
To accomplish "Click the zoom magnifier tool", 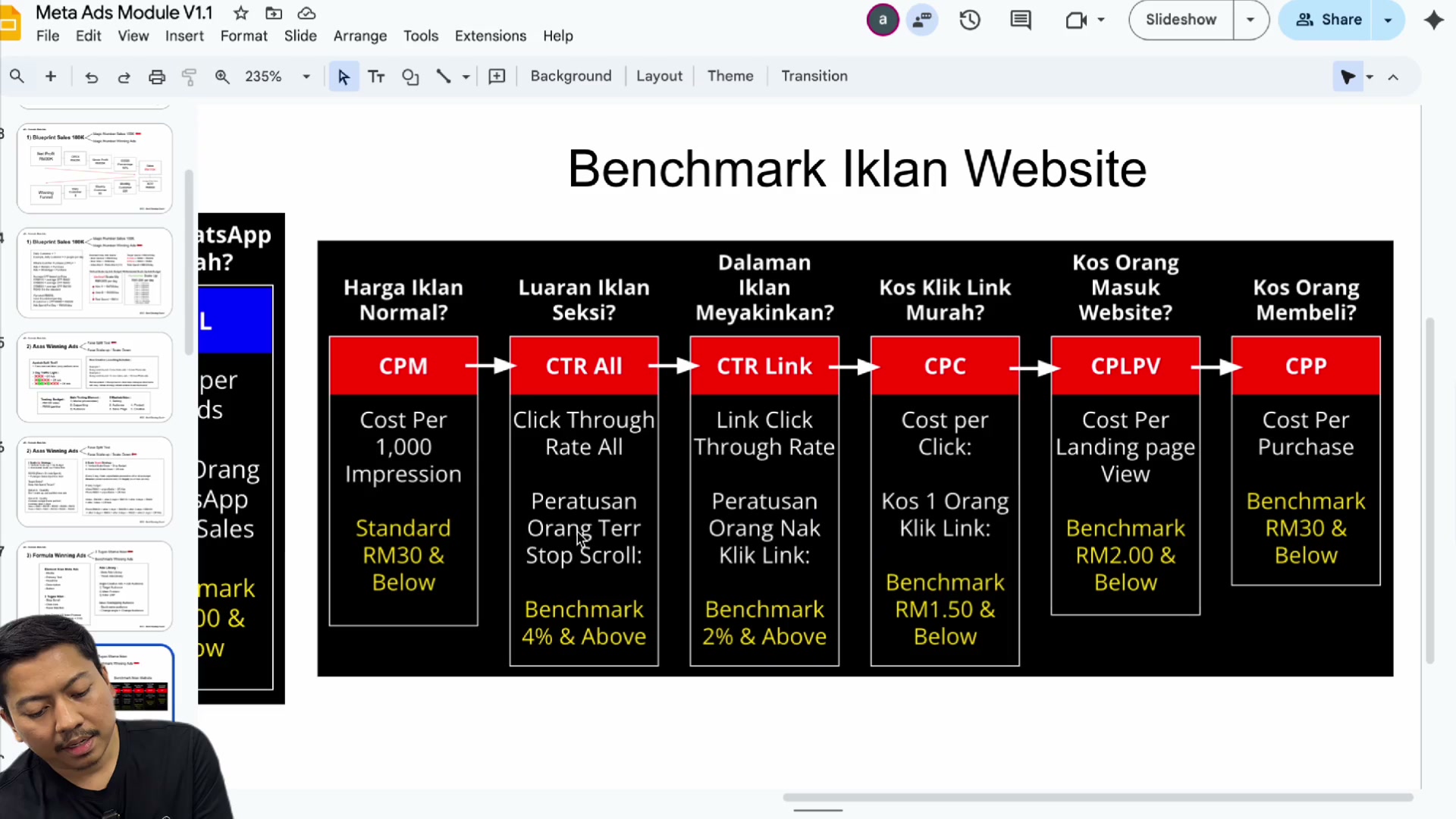I will click(x=222, y=77).
